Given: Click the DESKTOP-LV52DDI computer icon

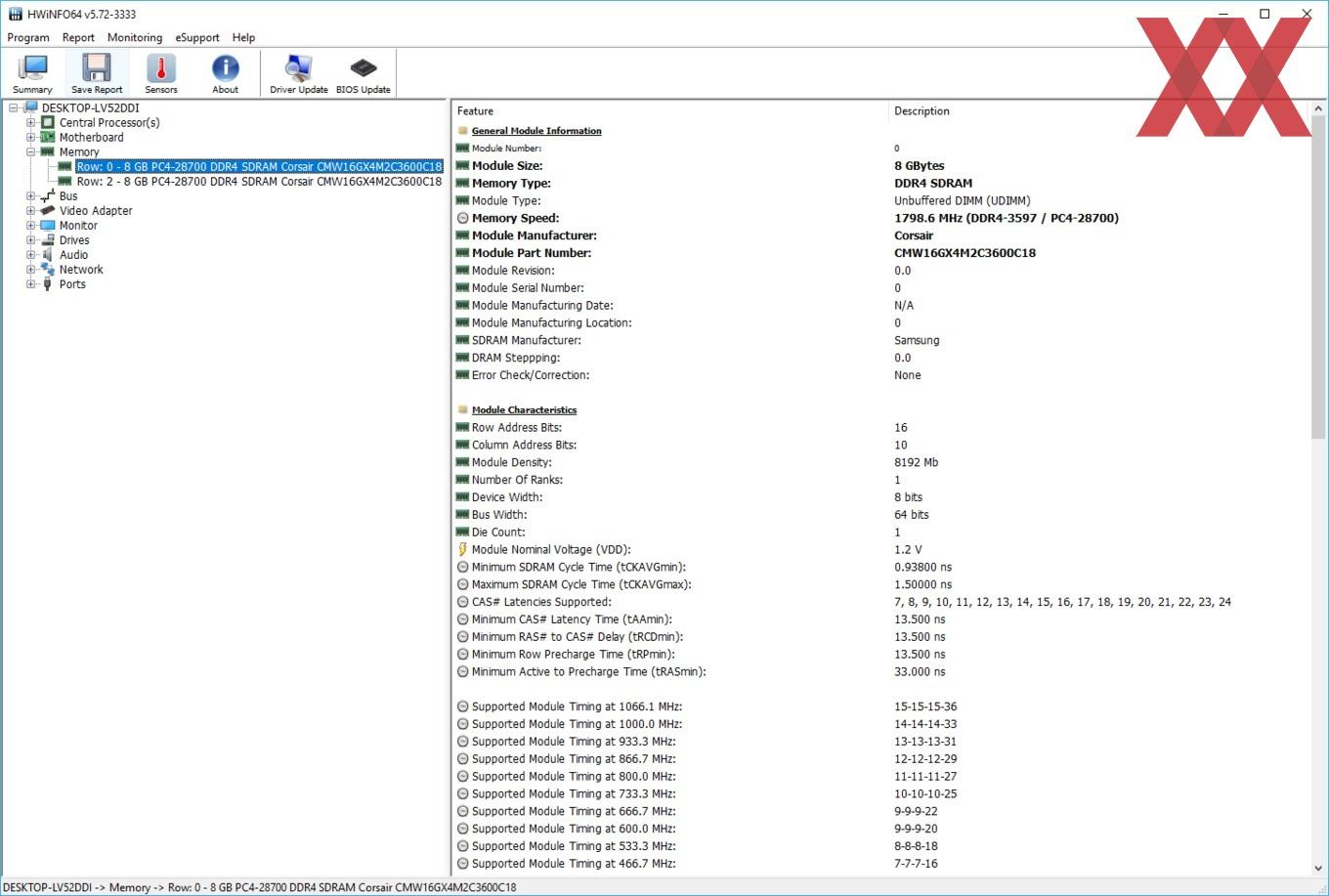Looking at the screenshot, I should [30, 107].
